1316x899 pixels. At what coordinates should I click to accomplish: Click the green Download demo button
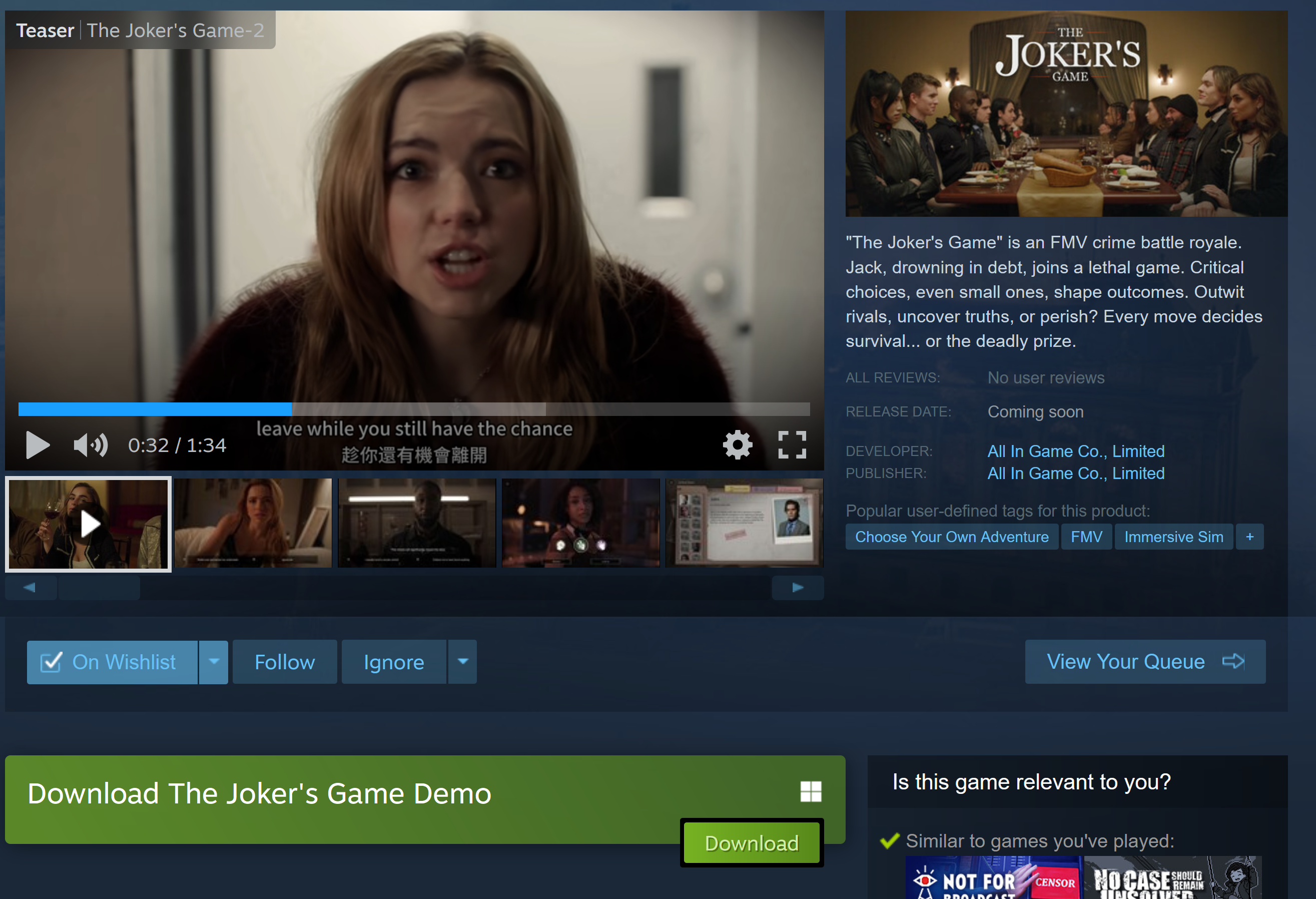coord(752,843)
